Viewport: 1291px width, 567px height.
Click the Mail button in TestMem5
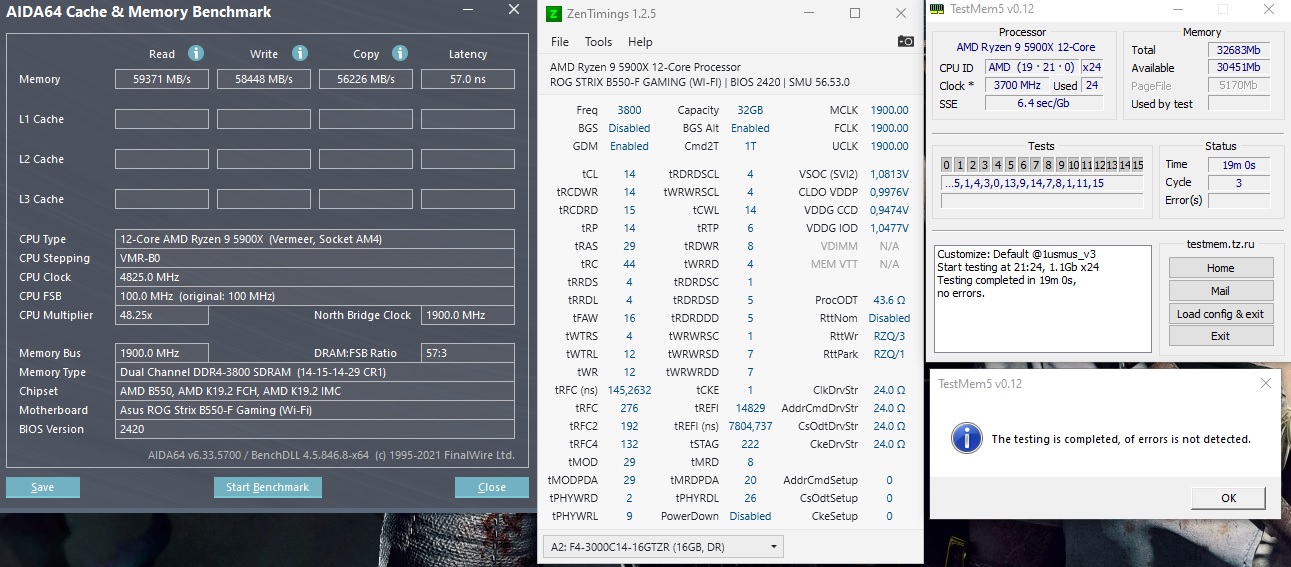(1221, 291)
